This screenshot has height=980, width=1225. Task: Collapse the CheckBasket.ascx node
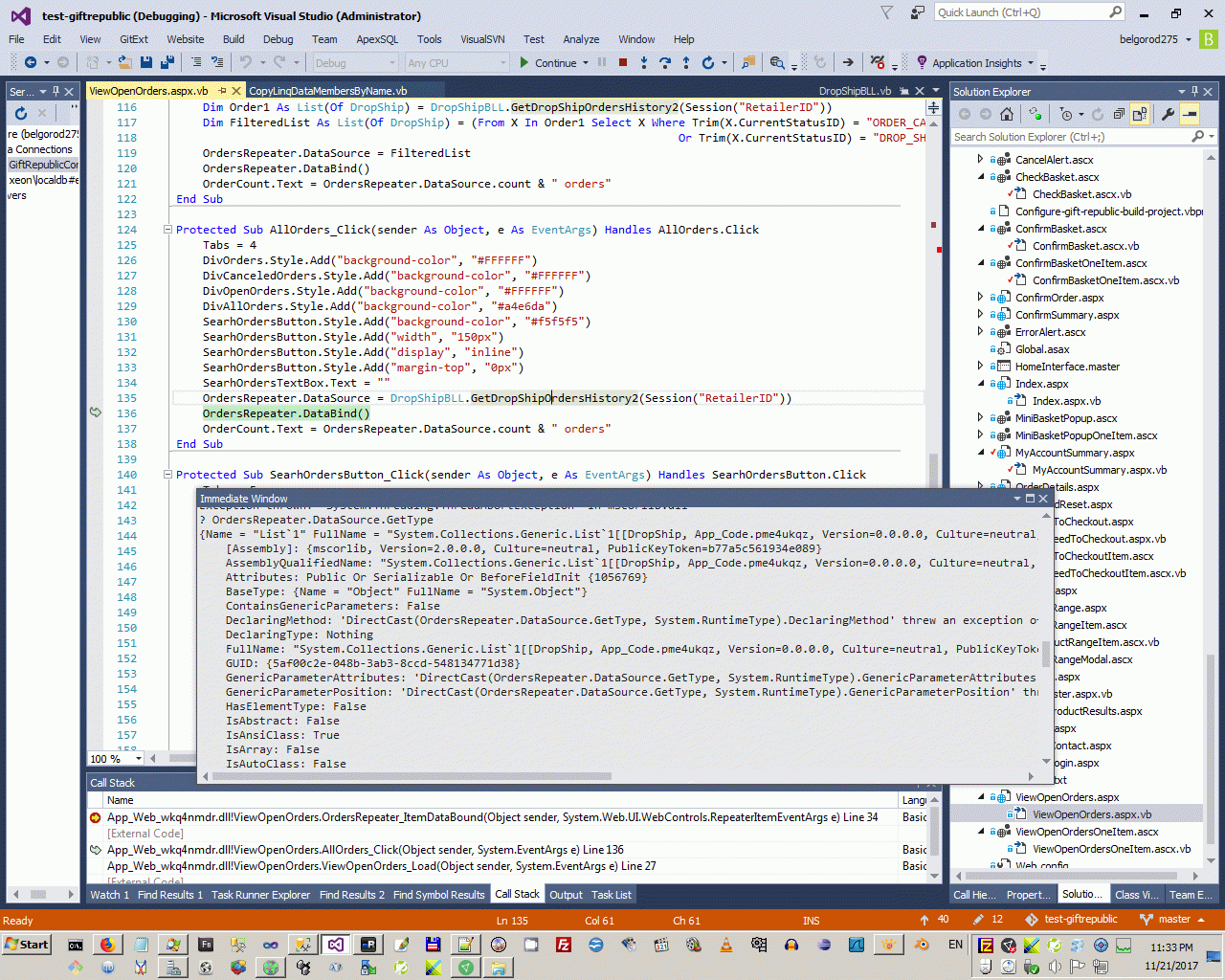coord(980,177)
